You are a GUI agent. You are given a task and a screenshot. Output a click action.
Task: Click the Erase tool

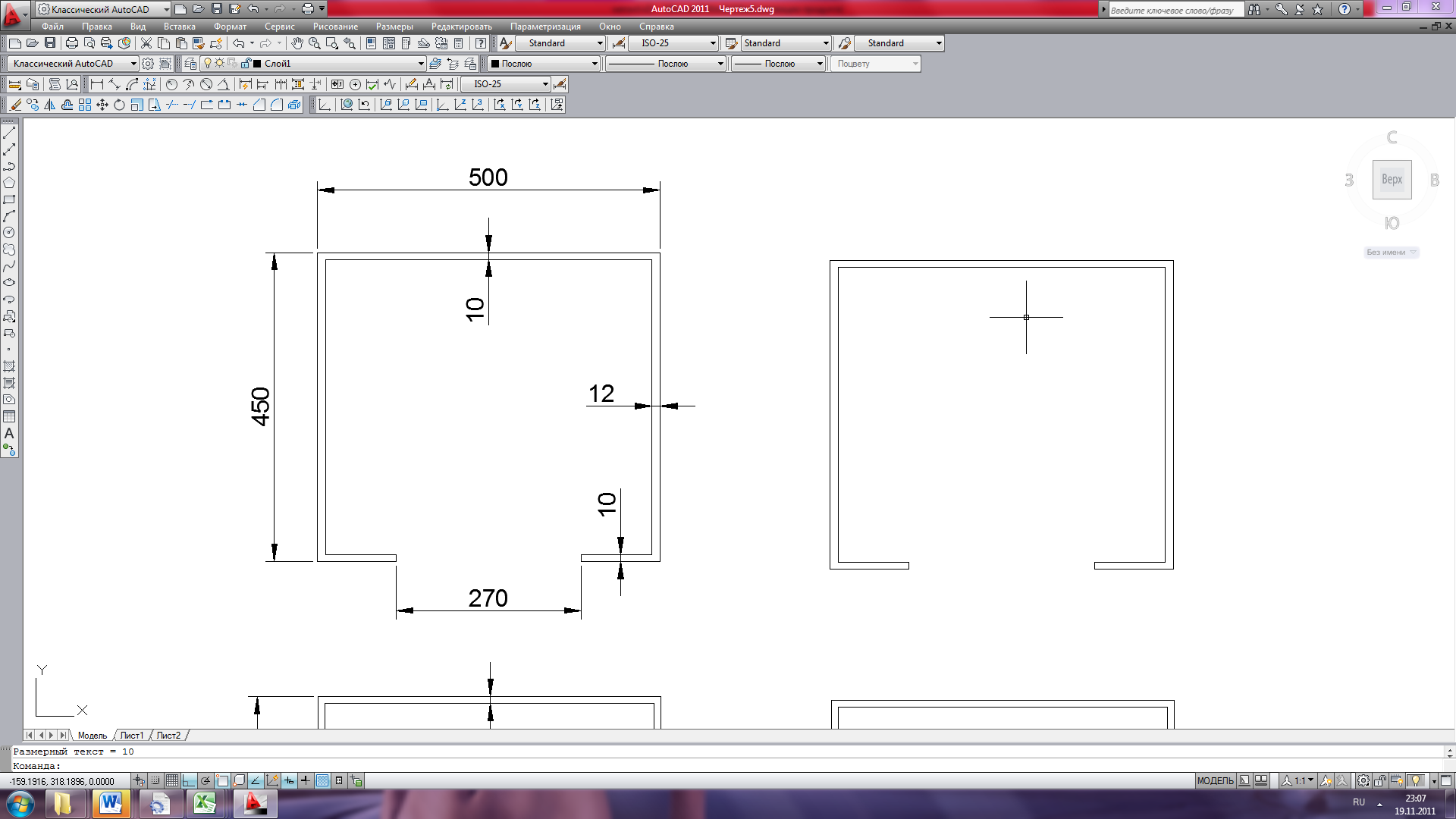click(15, 105)
